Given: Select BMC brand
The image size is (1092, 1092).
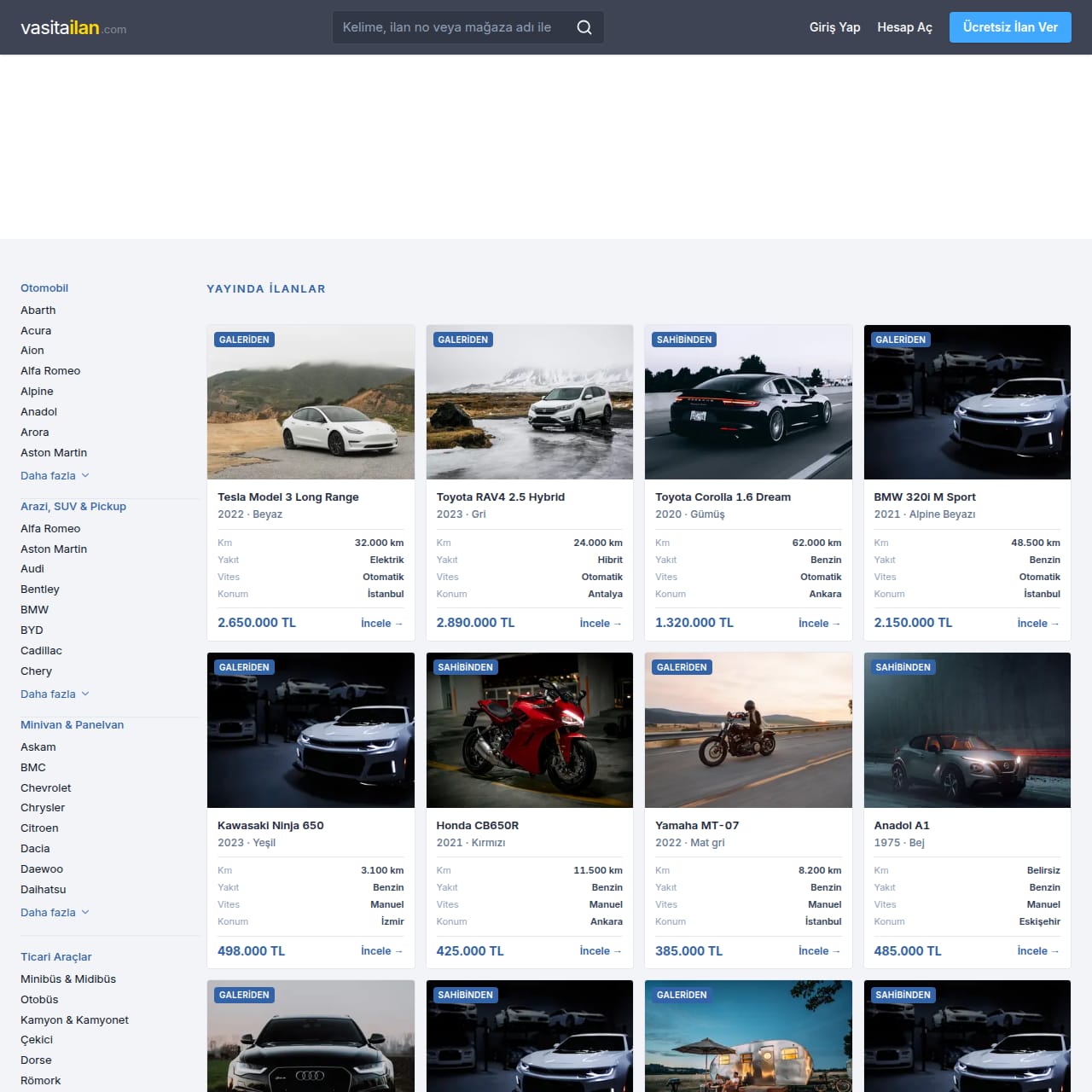Looking at the screenshot, I should coord(33,768).
